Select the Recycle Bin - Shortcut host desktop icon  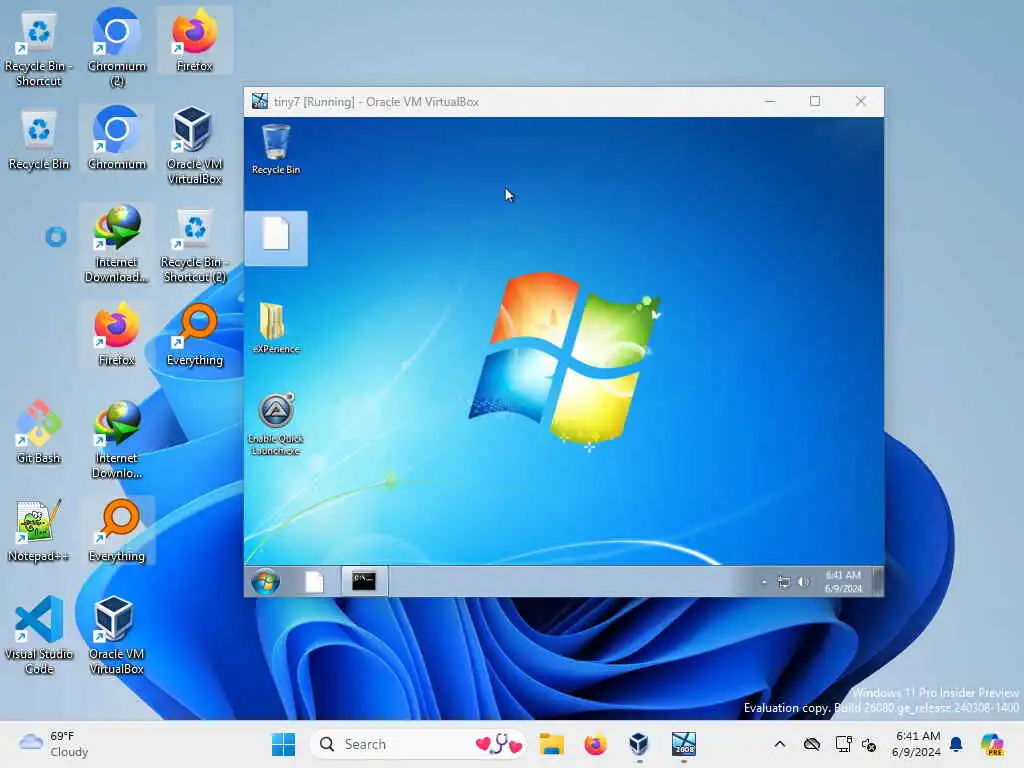tap(39, 48)
